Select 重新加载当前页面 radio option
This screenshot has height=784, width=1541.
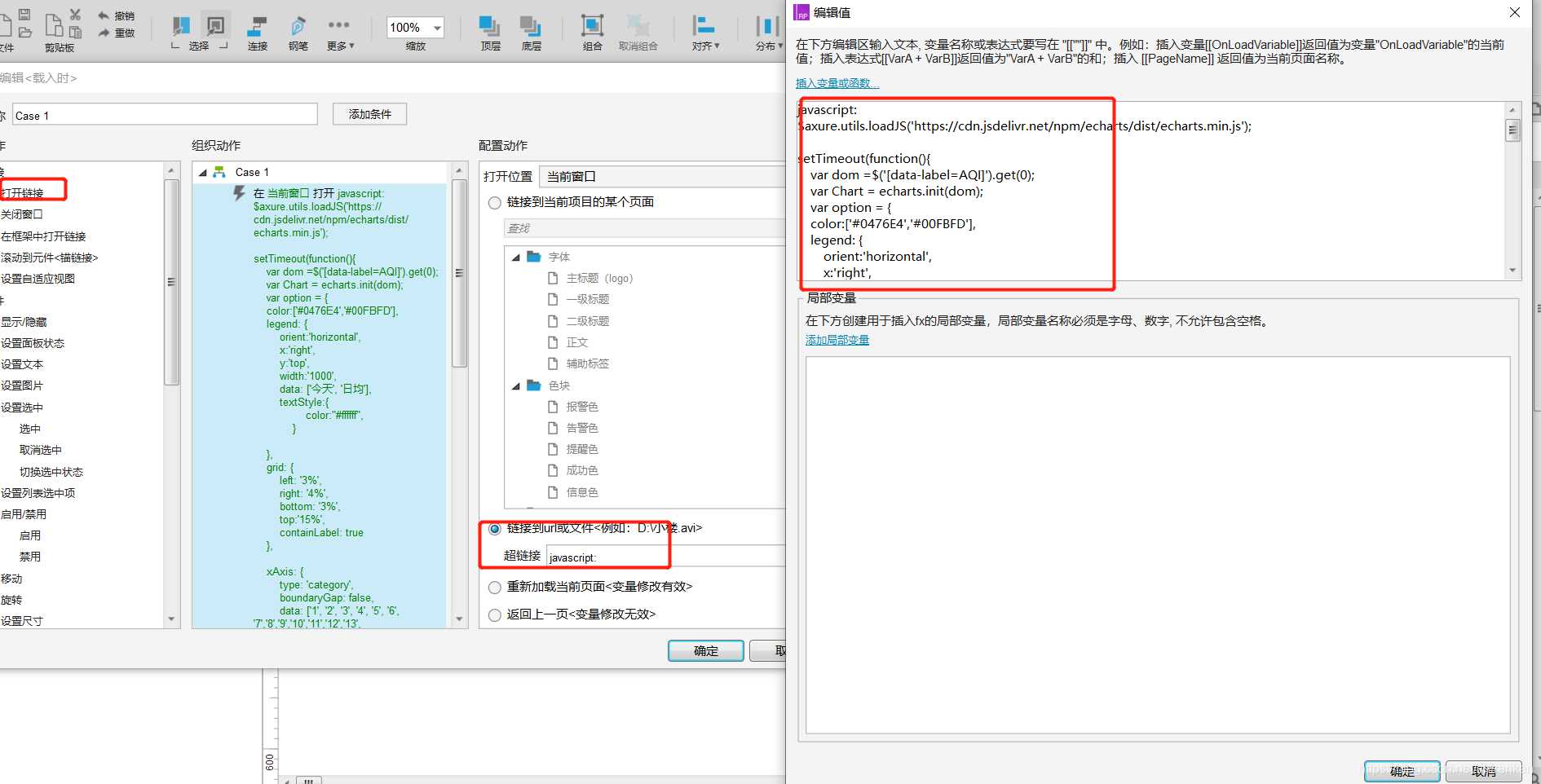[495, 588]
